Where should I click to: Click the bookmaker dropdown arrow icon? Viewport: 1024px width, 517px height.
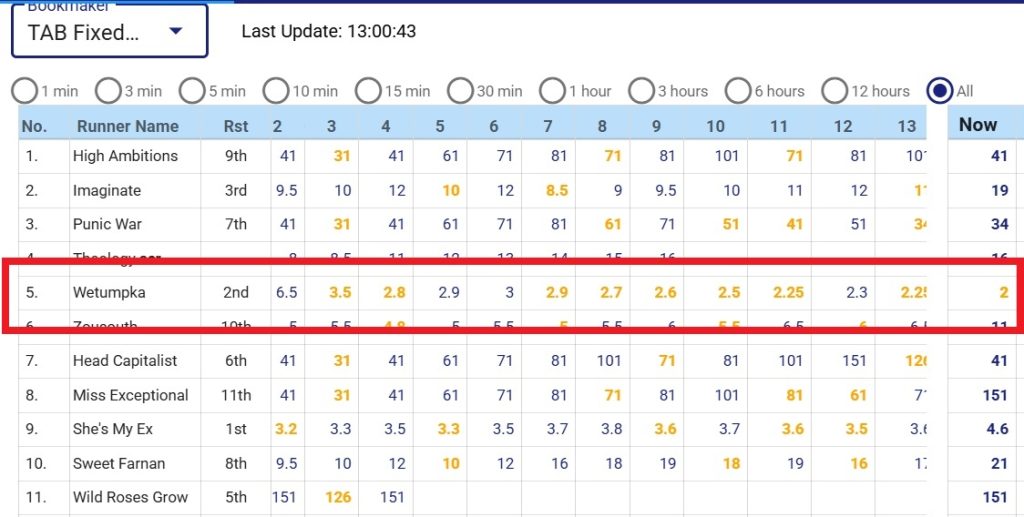click(176, 31)
